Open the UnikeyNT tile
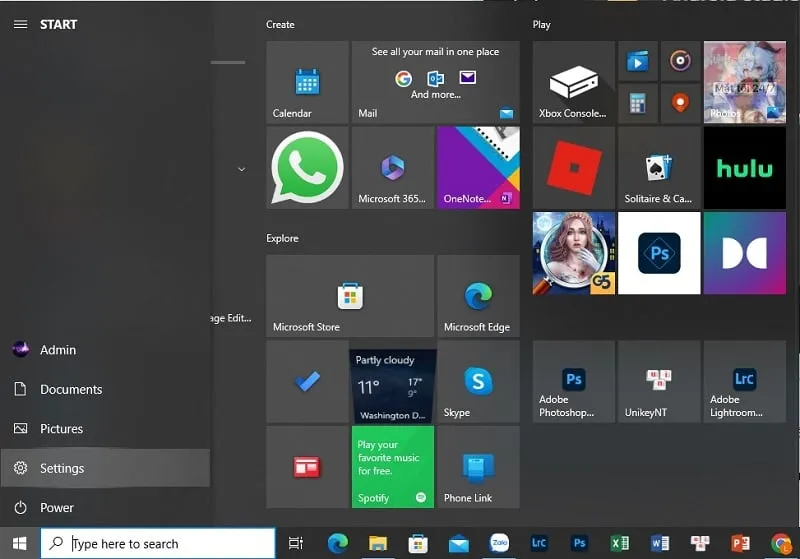The height and width of the screenshot is (559, 800). [658, 381]
